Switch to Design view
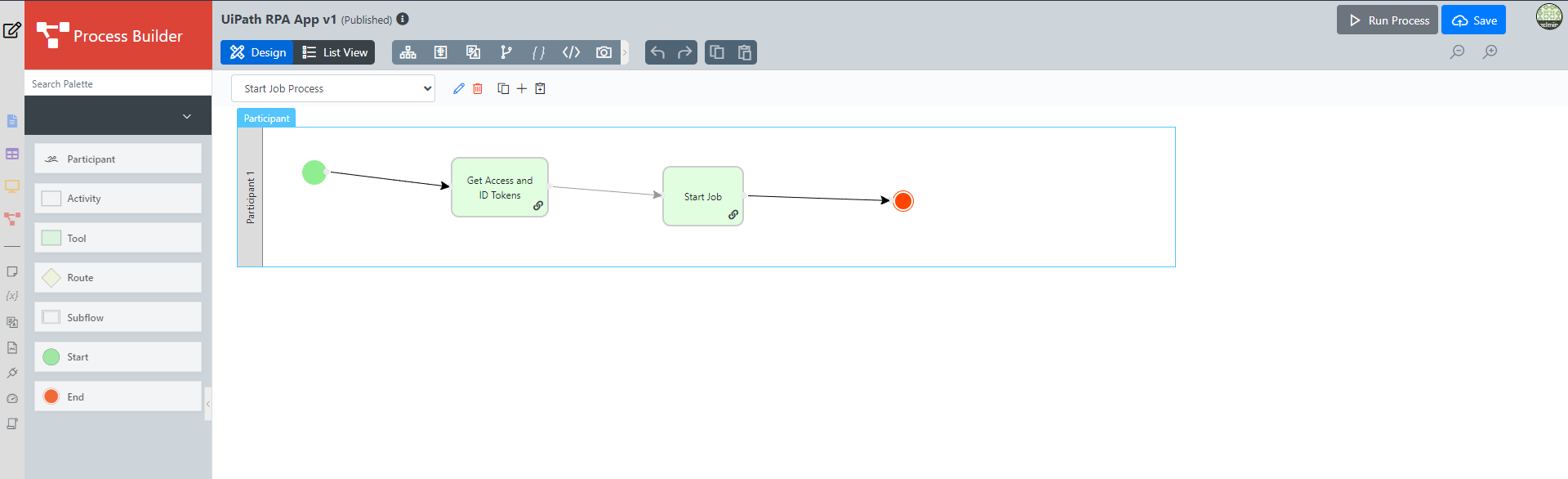Screen dimensions: 1568x479 click(257, 52)
